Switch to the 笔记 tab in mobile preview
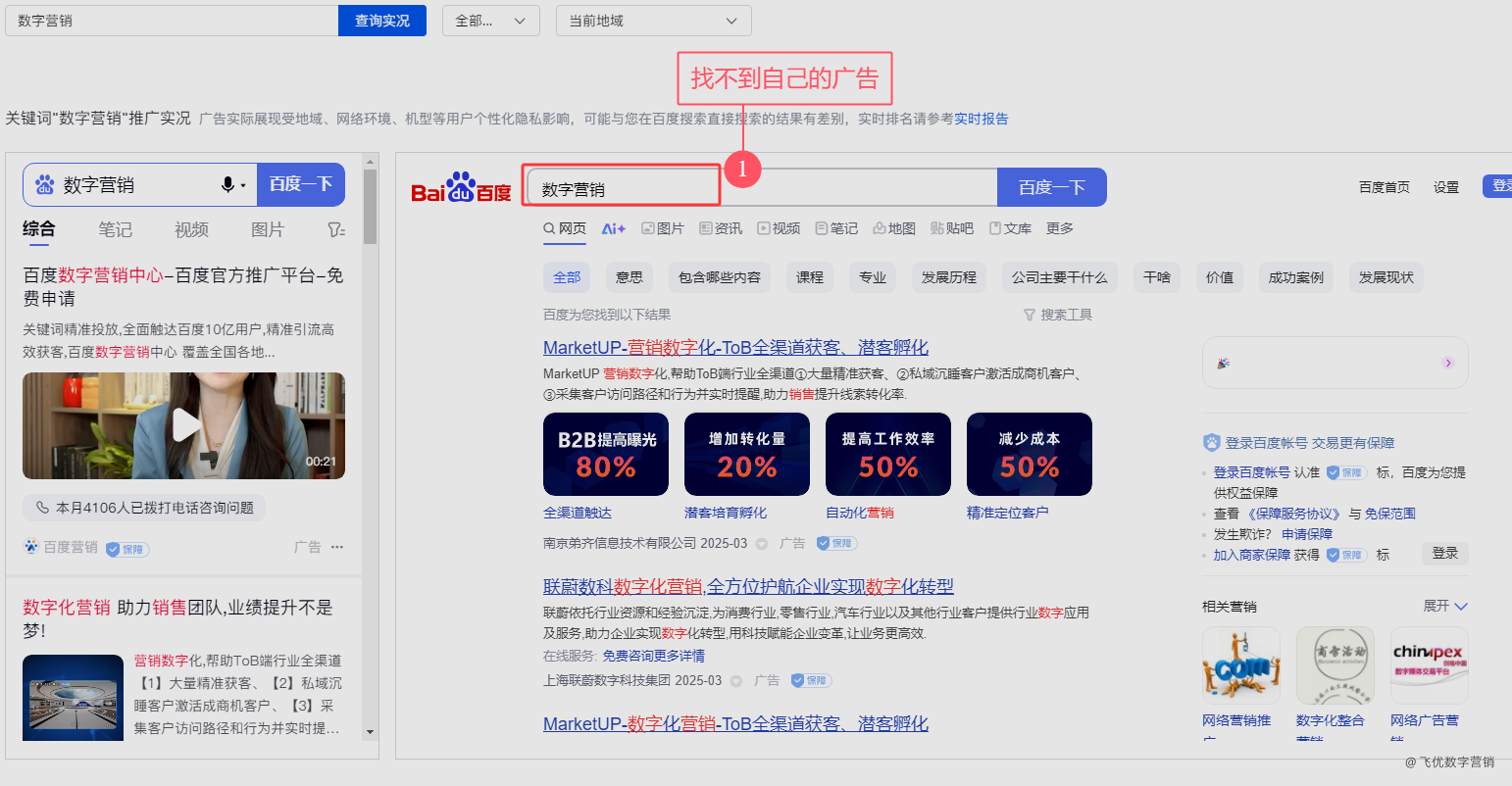The width and height of the screenshot is (1512, 786). (115, 229)
